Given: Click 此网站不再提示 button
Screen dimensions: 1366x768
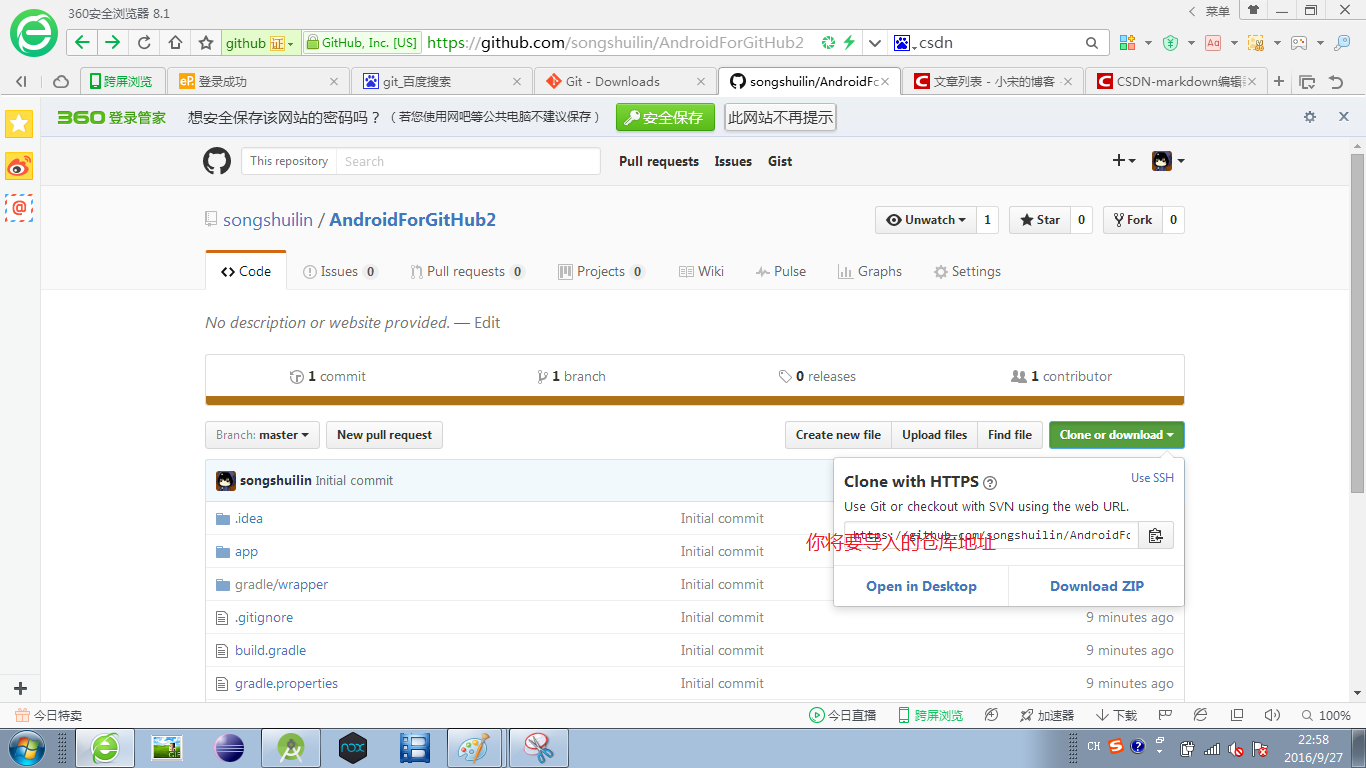Looking at the screenshot, I should [x=780, y=117].
